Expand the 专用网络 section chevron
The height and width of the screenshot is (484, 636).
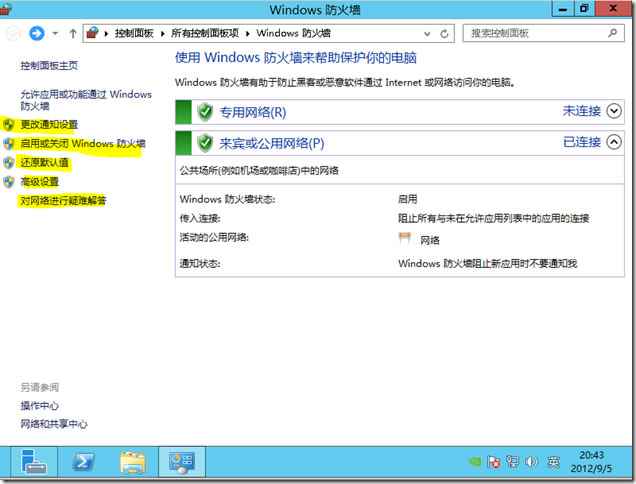[613, 111]
